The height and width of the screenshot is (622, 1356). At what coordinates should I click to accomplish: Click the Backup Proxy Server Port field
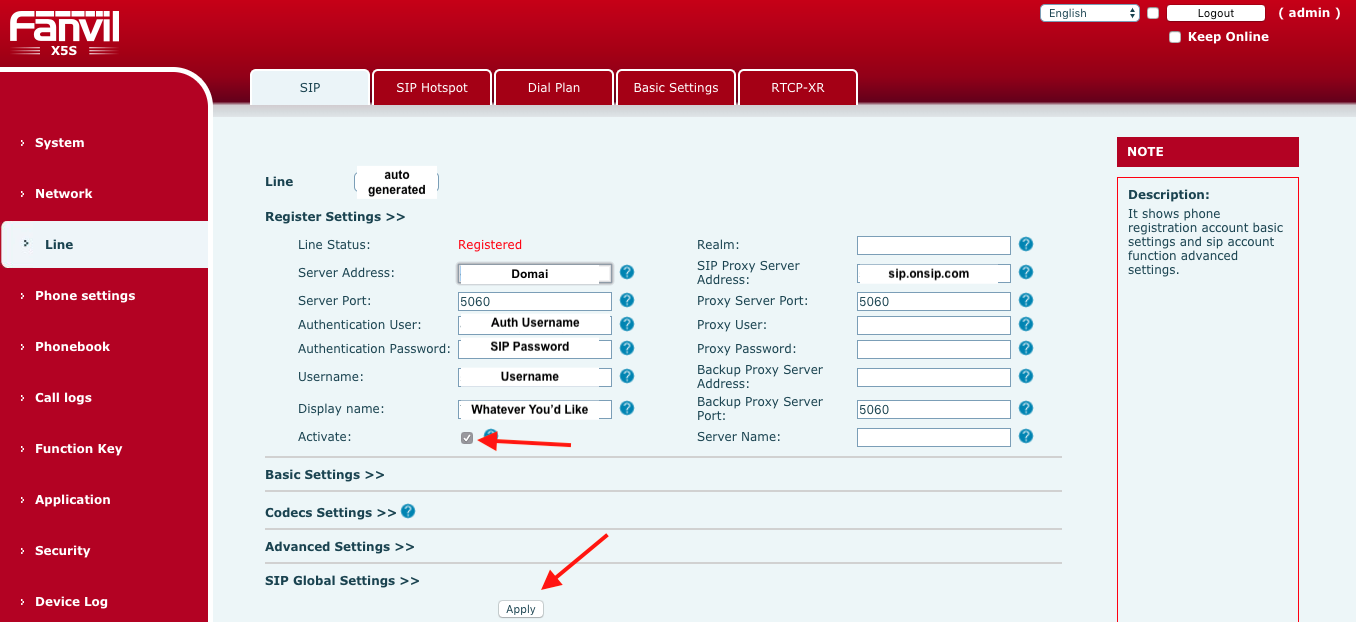pos(934,409)
